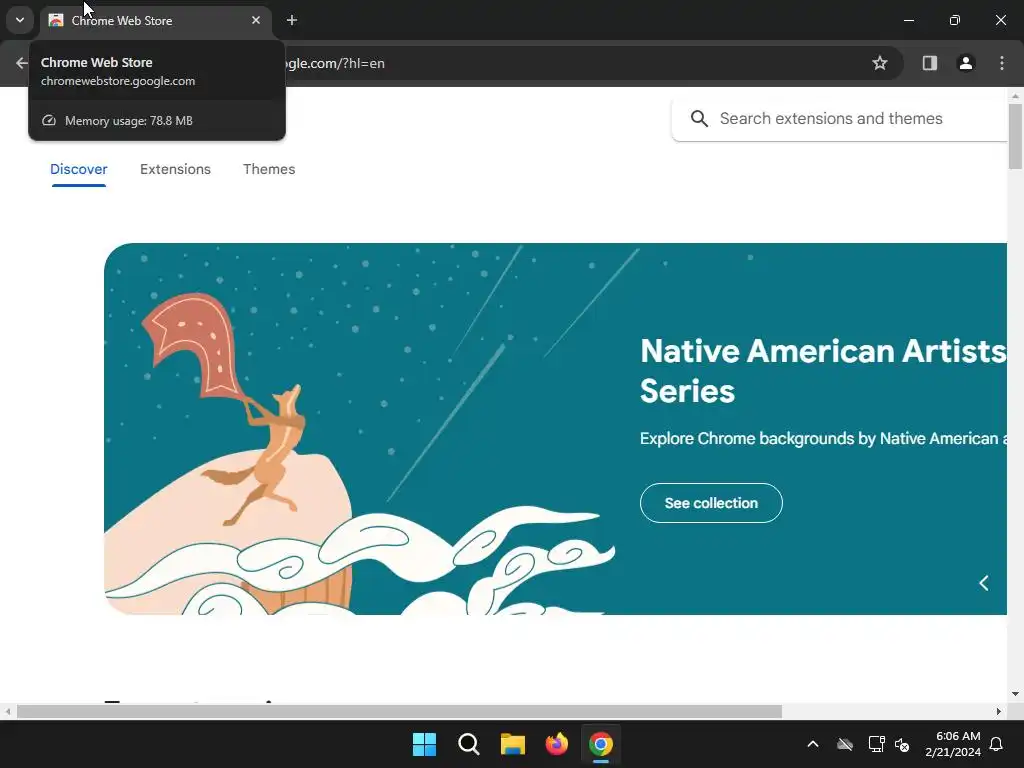This screenshot has height=768, width=1024.
Task: Open a new browser tab
Action: [x=292, y=20]
